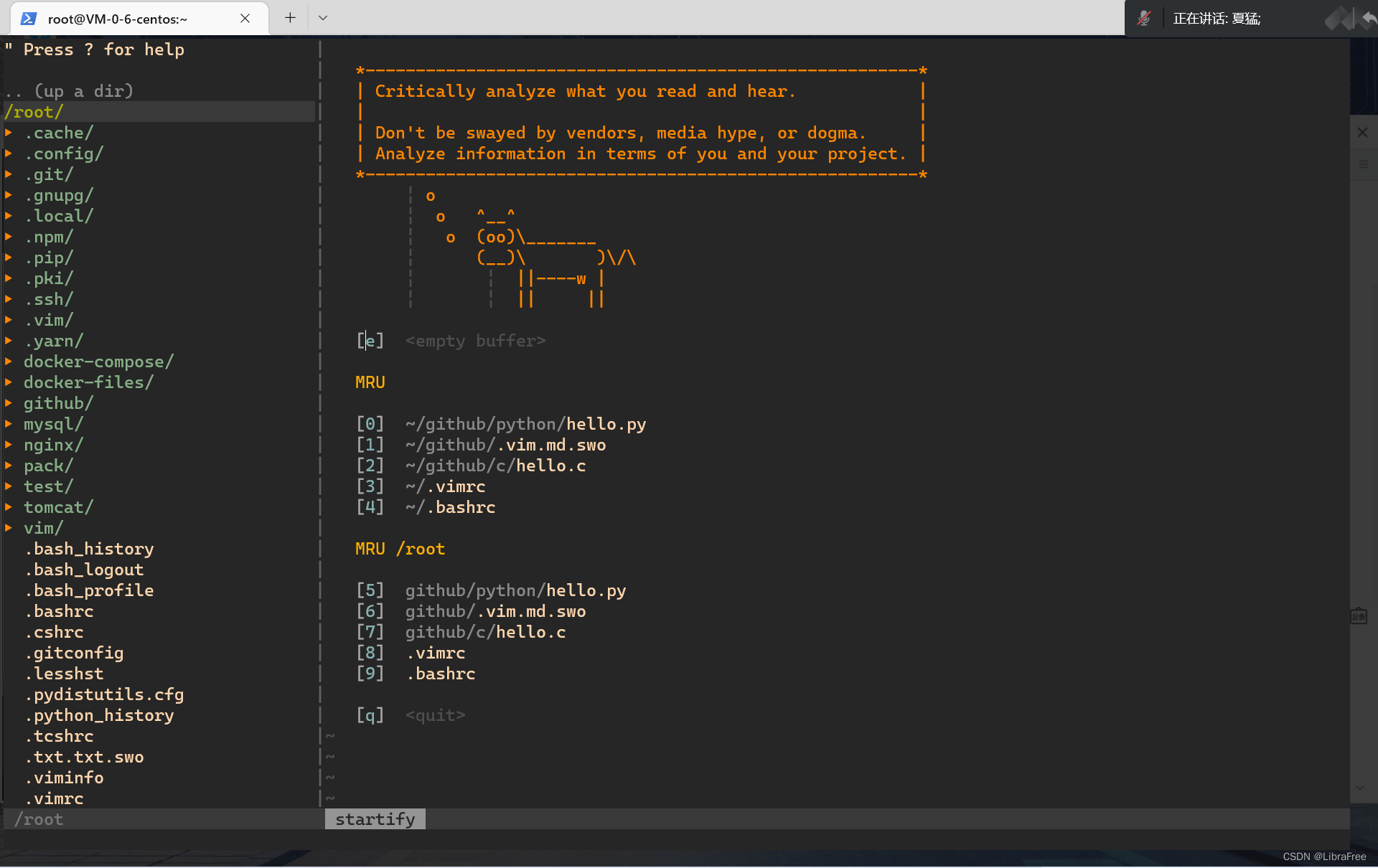Expand the .npm/ folder arrow

tap(9, 237)
